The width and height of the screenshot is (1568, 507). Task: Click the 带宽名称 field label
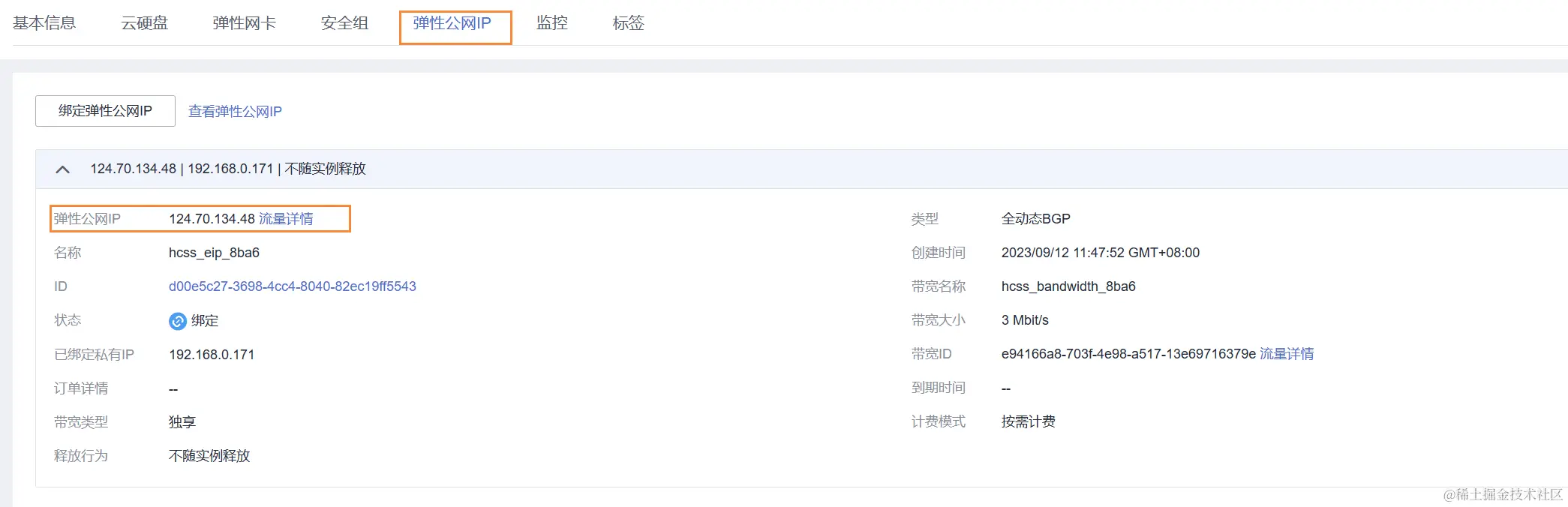(x=939, y=286)
